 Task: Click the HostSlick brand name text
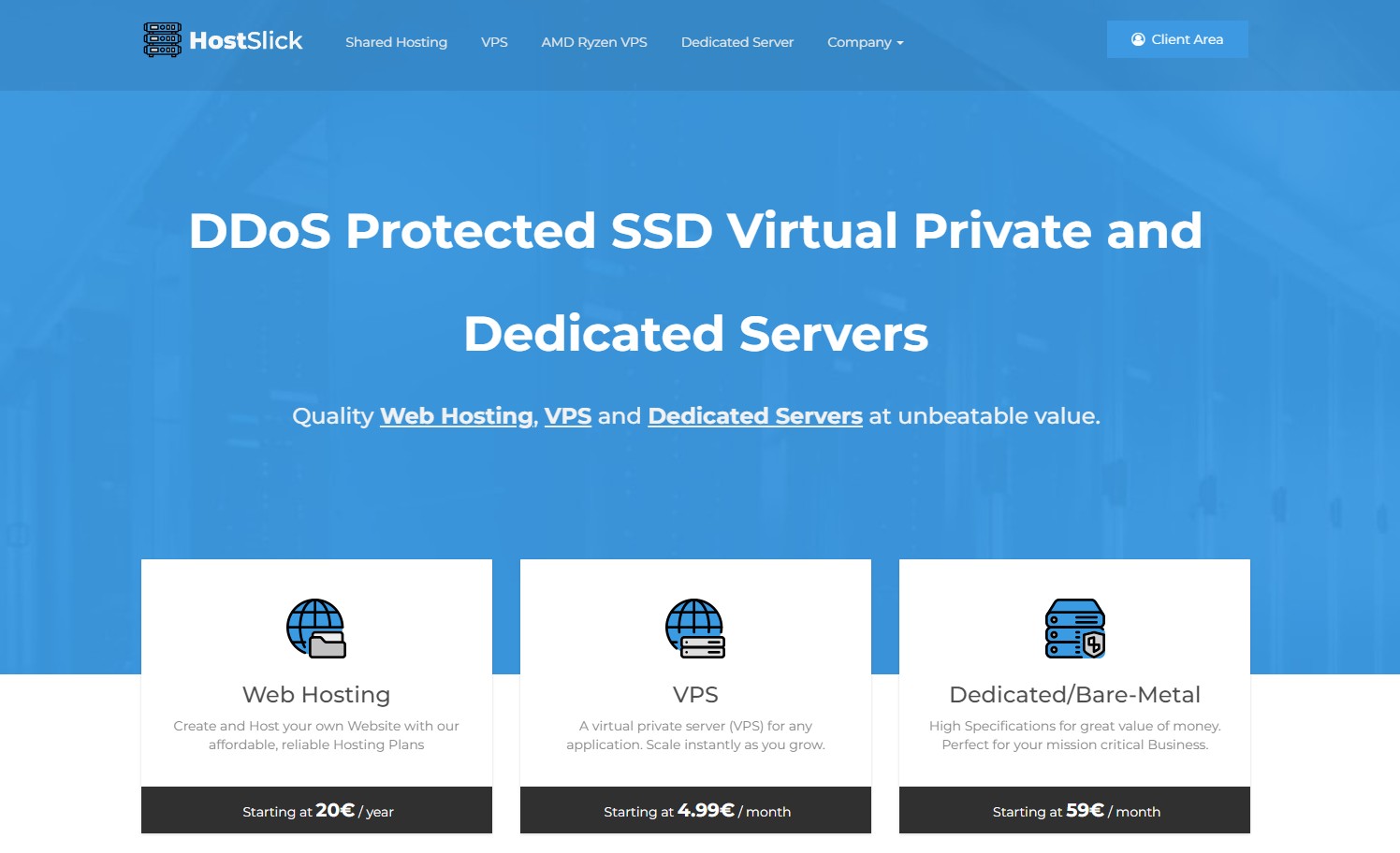click(x=246, y=40)
